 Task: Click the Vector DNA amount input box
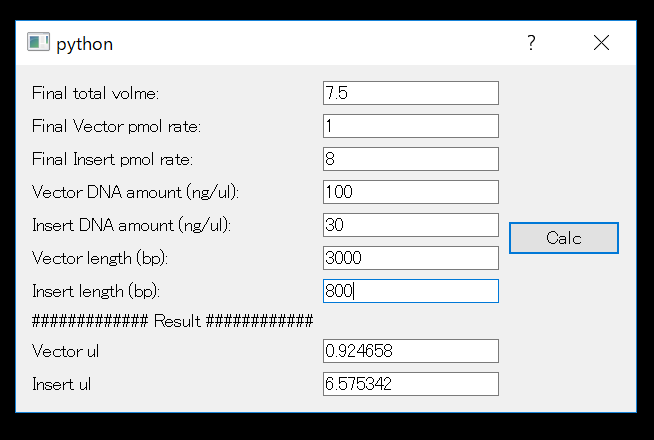point(410,192)
